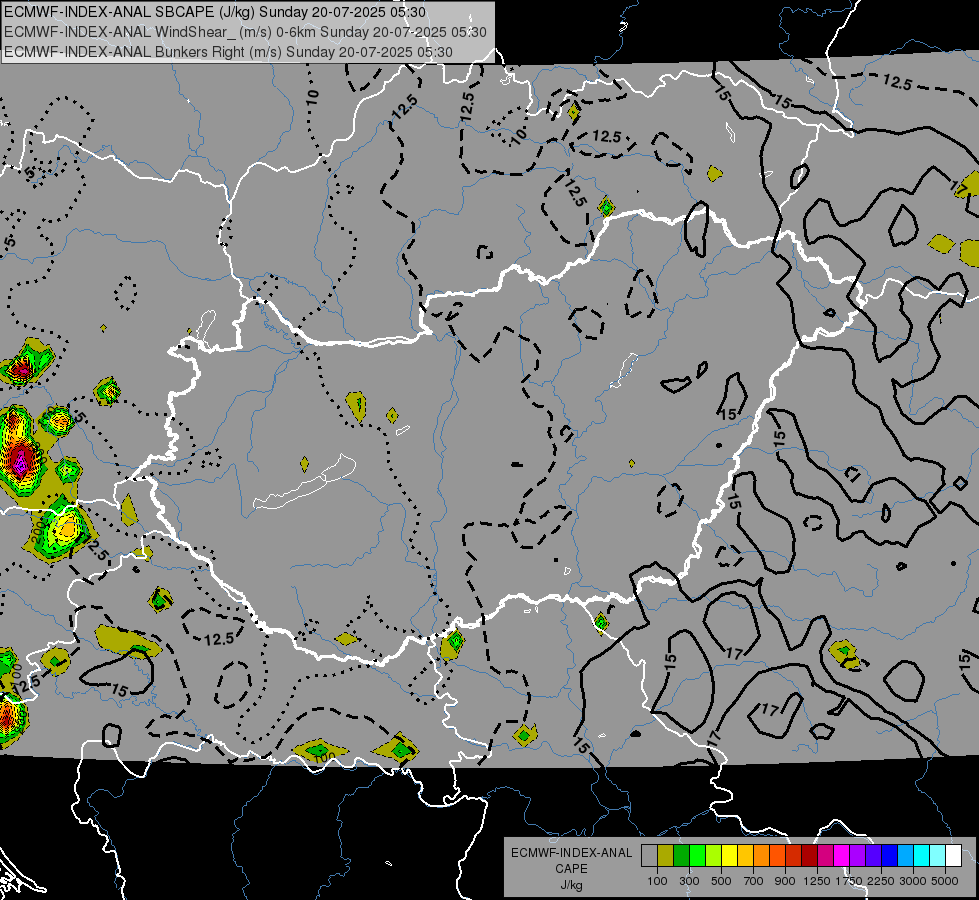Click the gray swatch in CAPE legend
The height and width of the screenshot is (900, 979).
(x=649, y=855)
